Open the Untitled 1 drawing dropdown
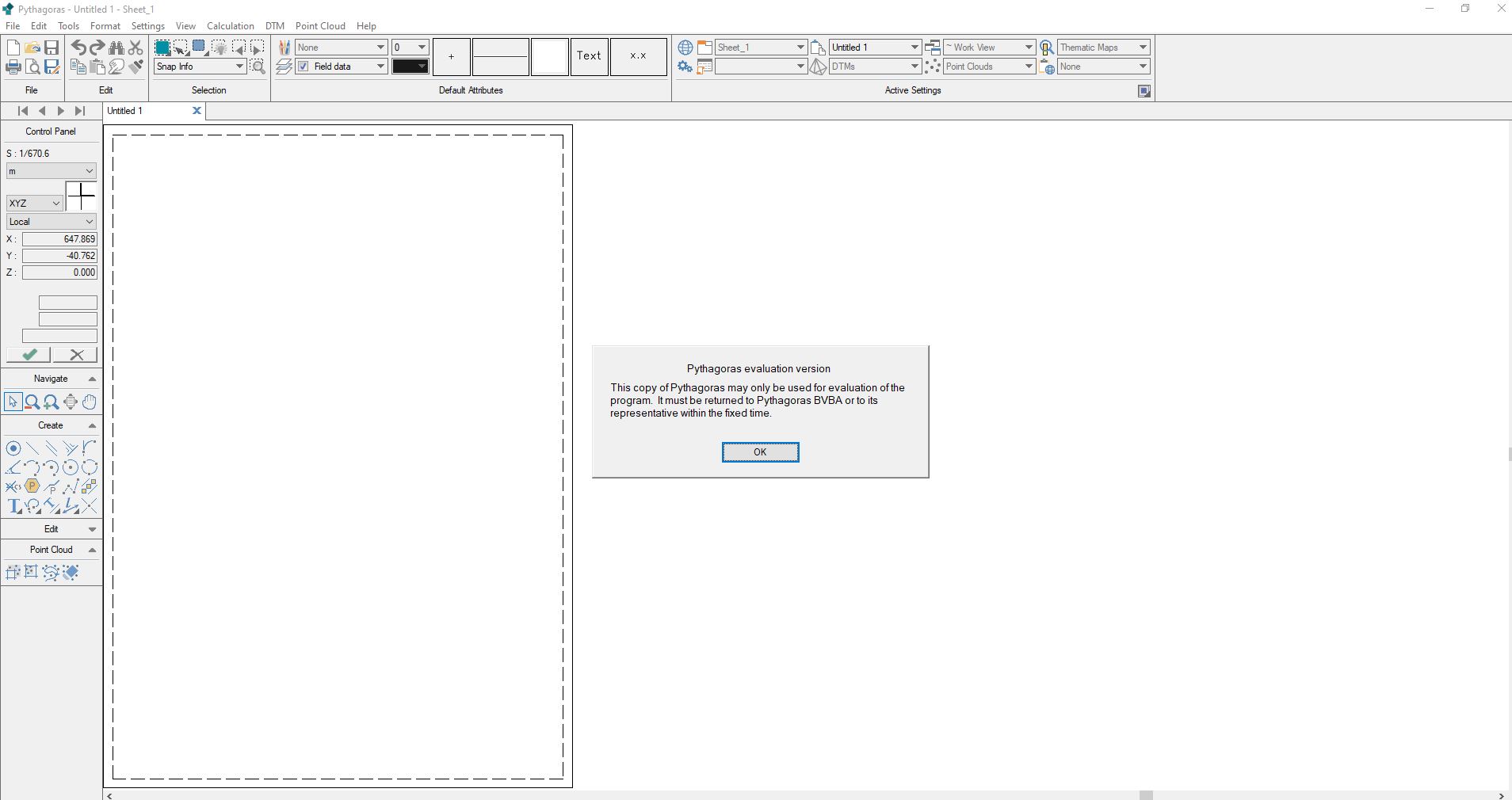This screenshot has height=800, width=1512. pyautogui.click(x=875, y=48)
